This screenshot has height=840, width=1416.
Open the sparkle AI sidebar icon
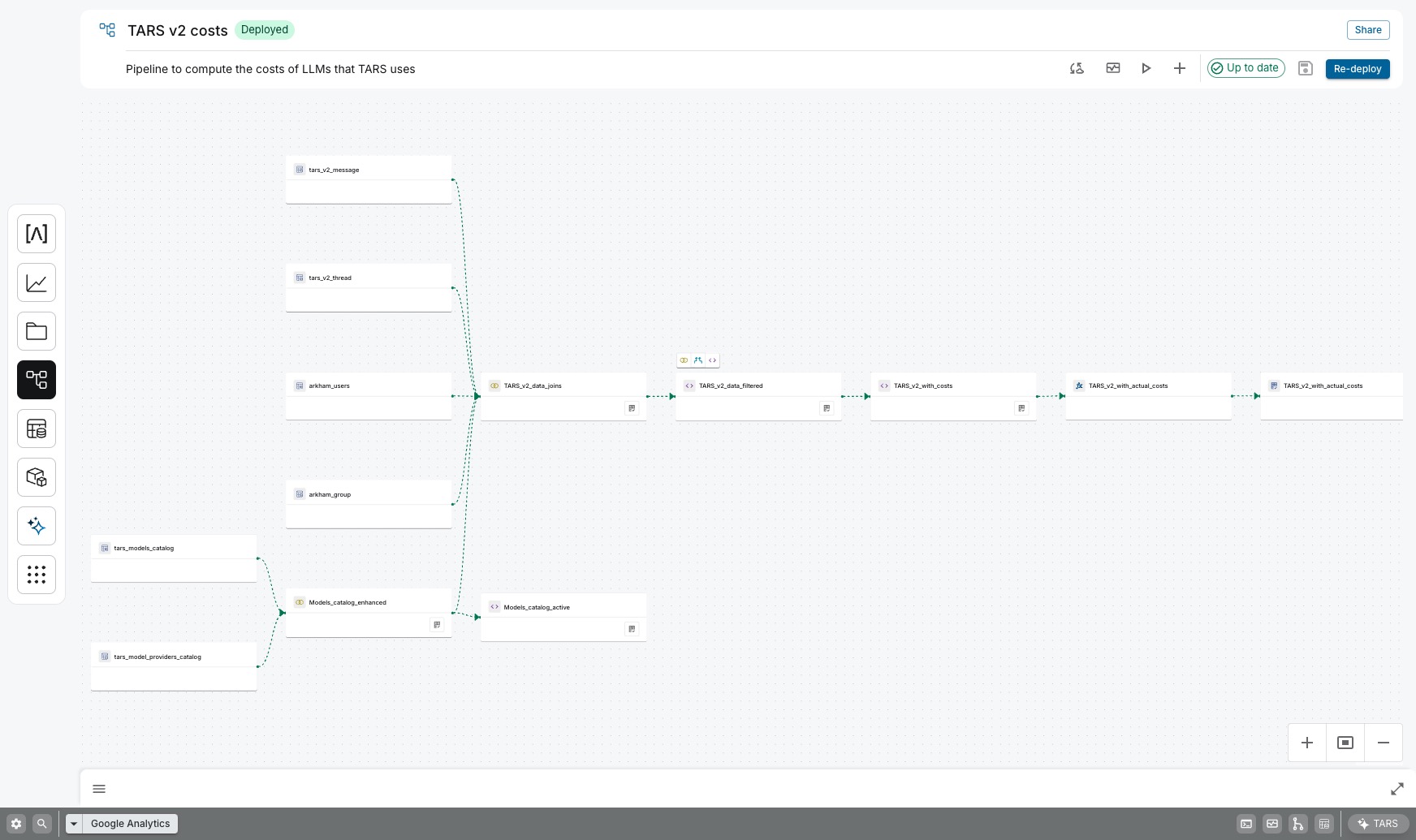click(x=37, y=526)
